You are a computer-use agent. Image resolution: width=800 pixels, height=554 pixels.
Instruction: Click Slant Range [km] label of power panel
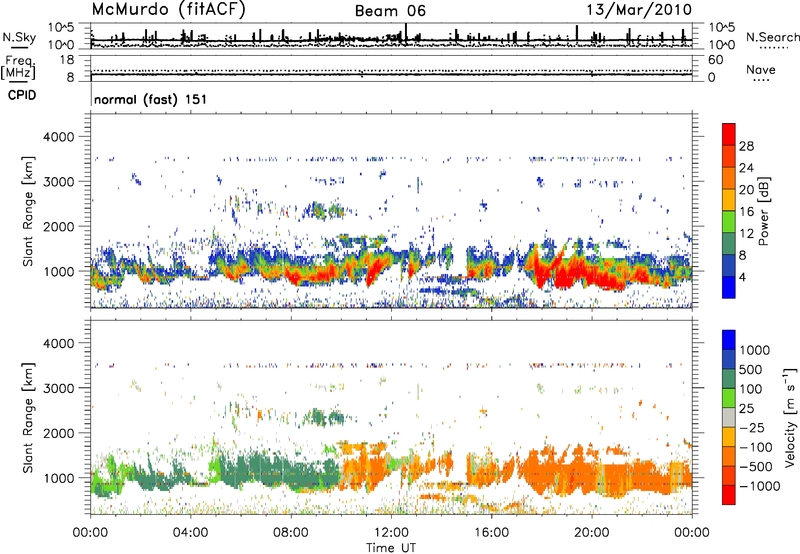(x=28, y=211)
